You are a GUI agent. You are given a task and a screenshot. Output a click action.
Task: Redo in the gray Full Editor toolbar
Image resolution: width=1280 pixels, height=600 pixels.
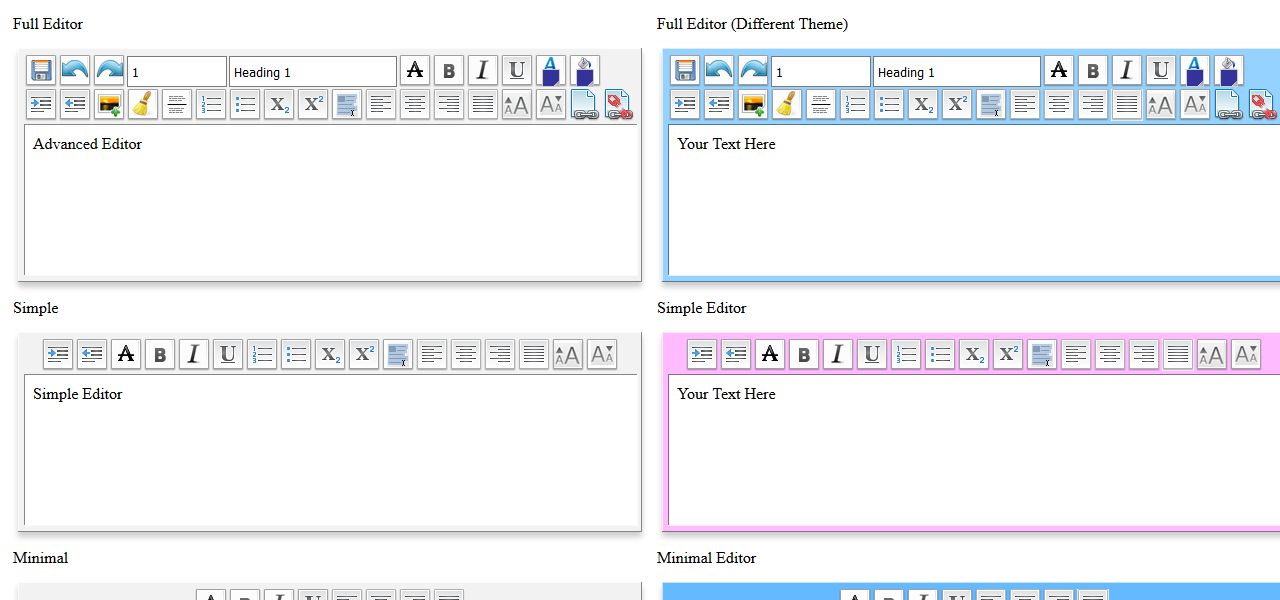(x=109, y=71)
